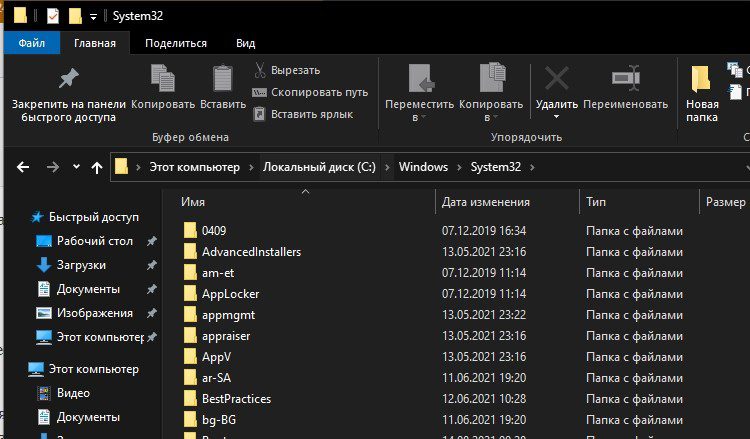Go up one folder level
This screenshot has height=439, width=750.
pyautogui.click(x=97, y=167)
